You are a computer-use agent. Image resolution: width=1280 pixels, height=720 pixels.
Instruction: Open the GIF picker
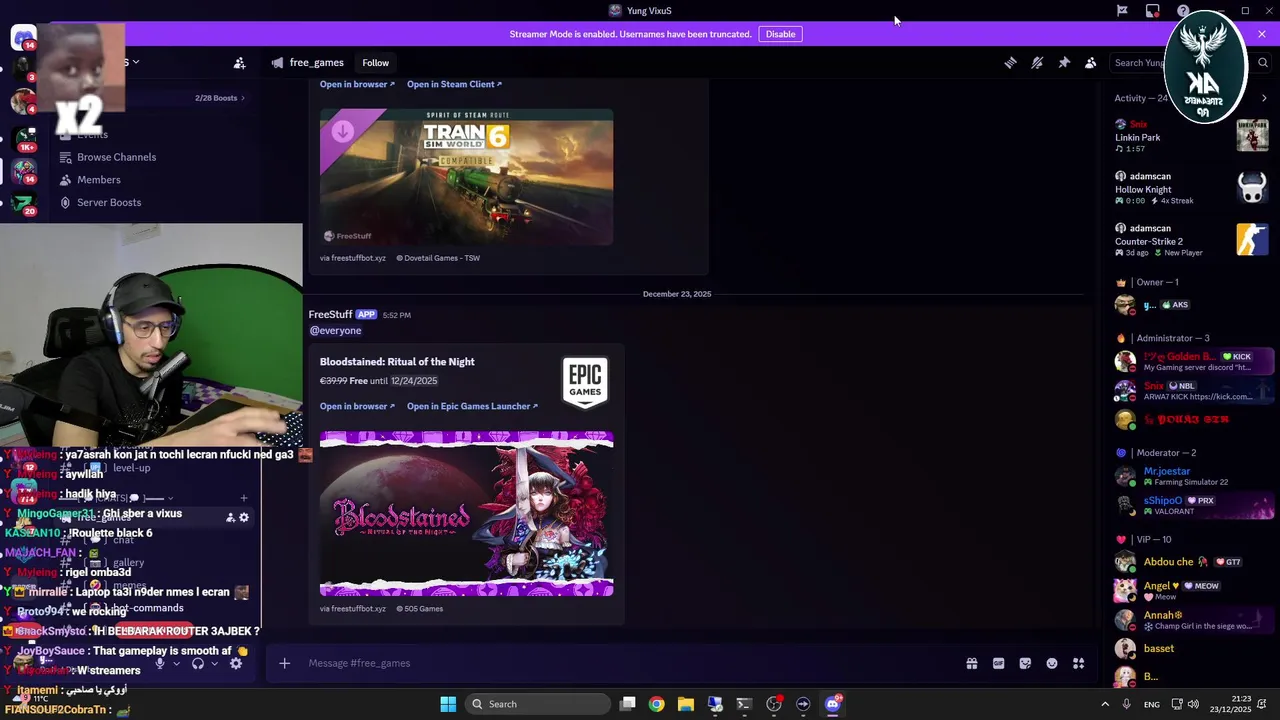pos(998,663)
